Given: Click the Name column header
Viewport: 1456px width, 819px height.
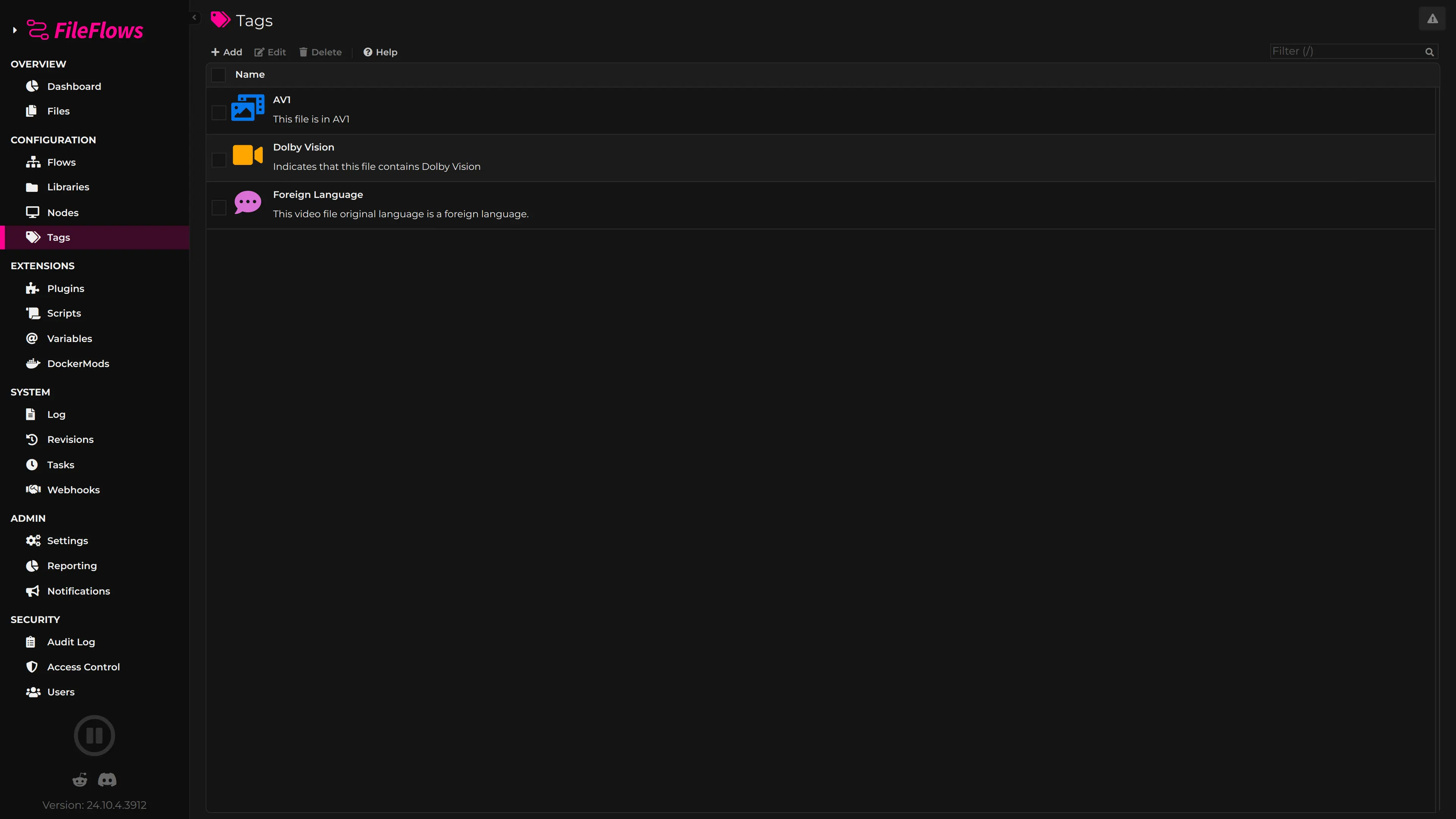Looking at the screenshot, I should 250,75.
